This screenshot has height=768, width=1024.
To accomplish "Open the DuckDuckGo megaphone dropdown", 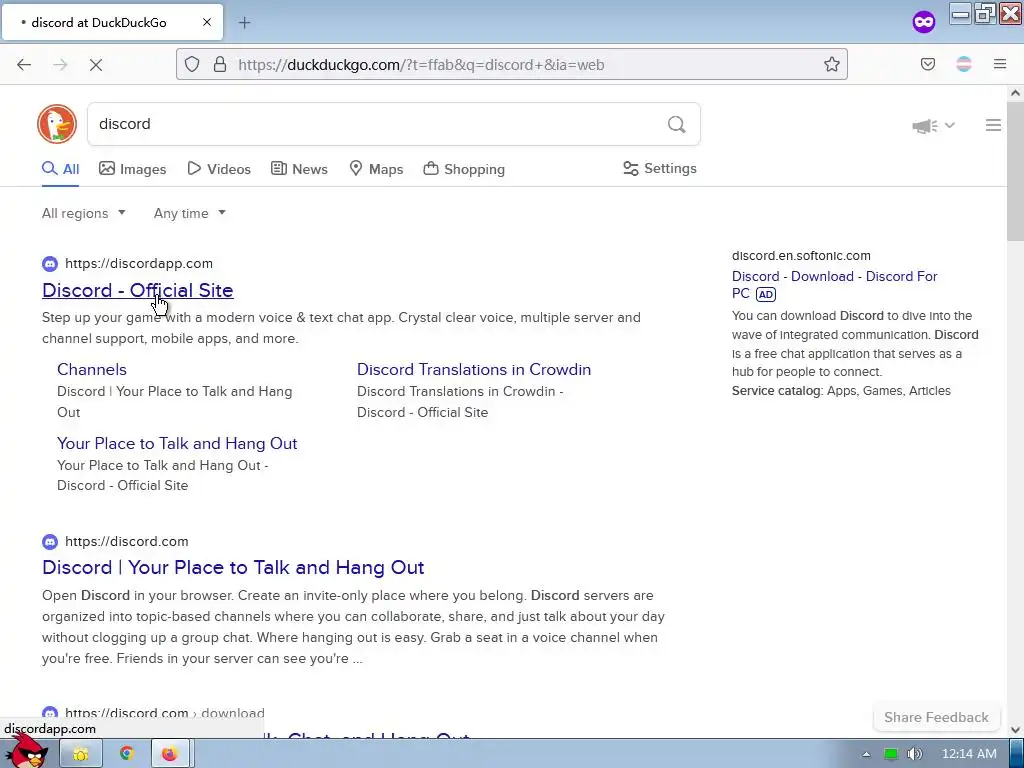I will (x=933, y=125).
